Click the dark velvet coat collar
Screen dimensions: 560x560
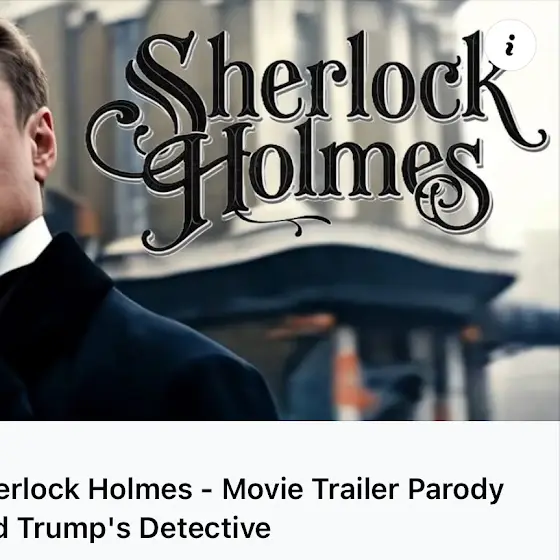[54, 286]
